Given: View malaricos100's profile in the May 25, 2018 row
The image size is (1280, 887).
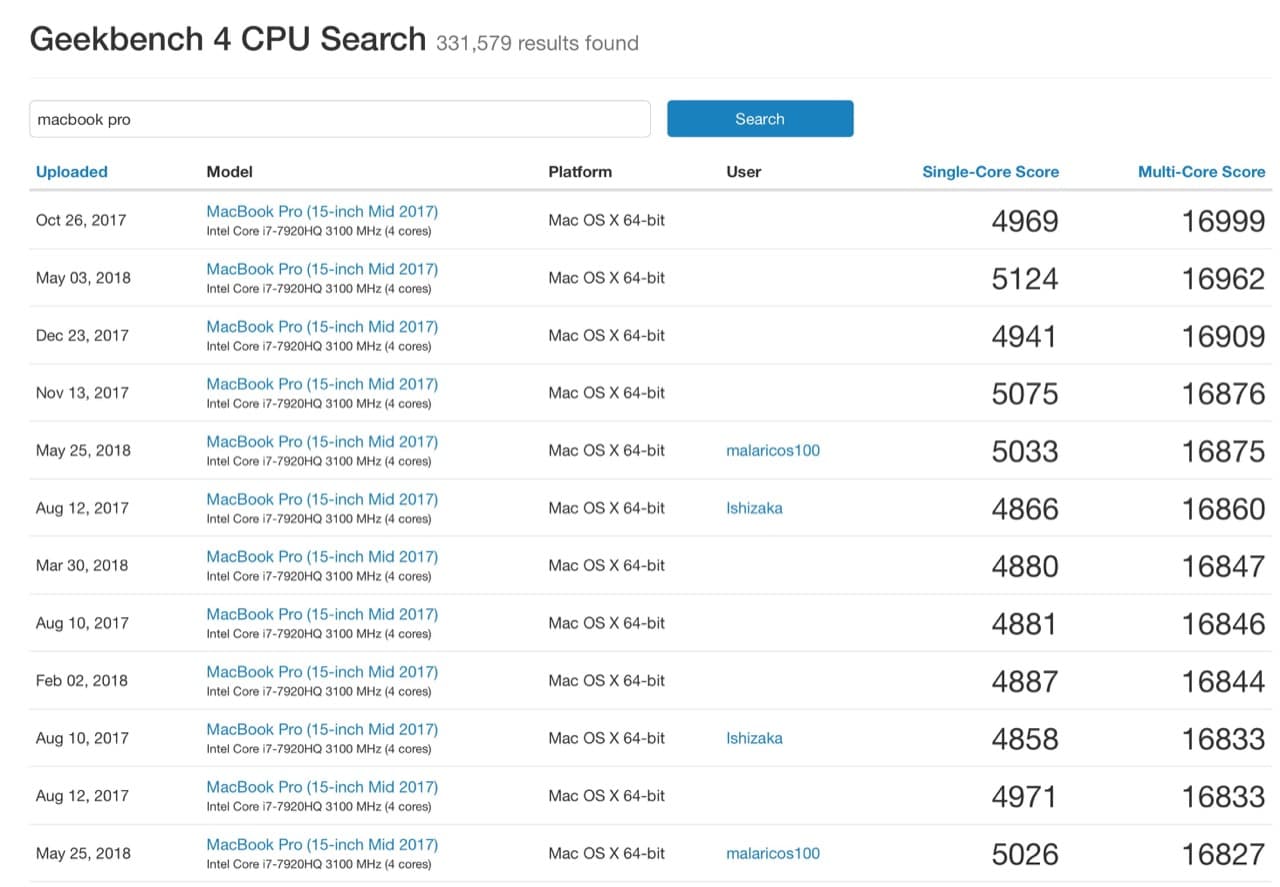Looking at the screenshot, I should click(772, 450).
